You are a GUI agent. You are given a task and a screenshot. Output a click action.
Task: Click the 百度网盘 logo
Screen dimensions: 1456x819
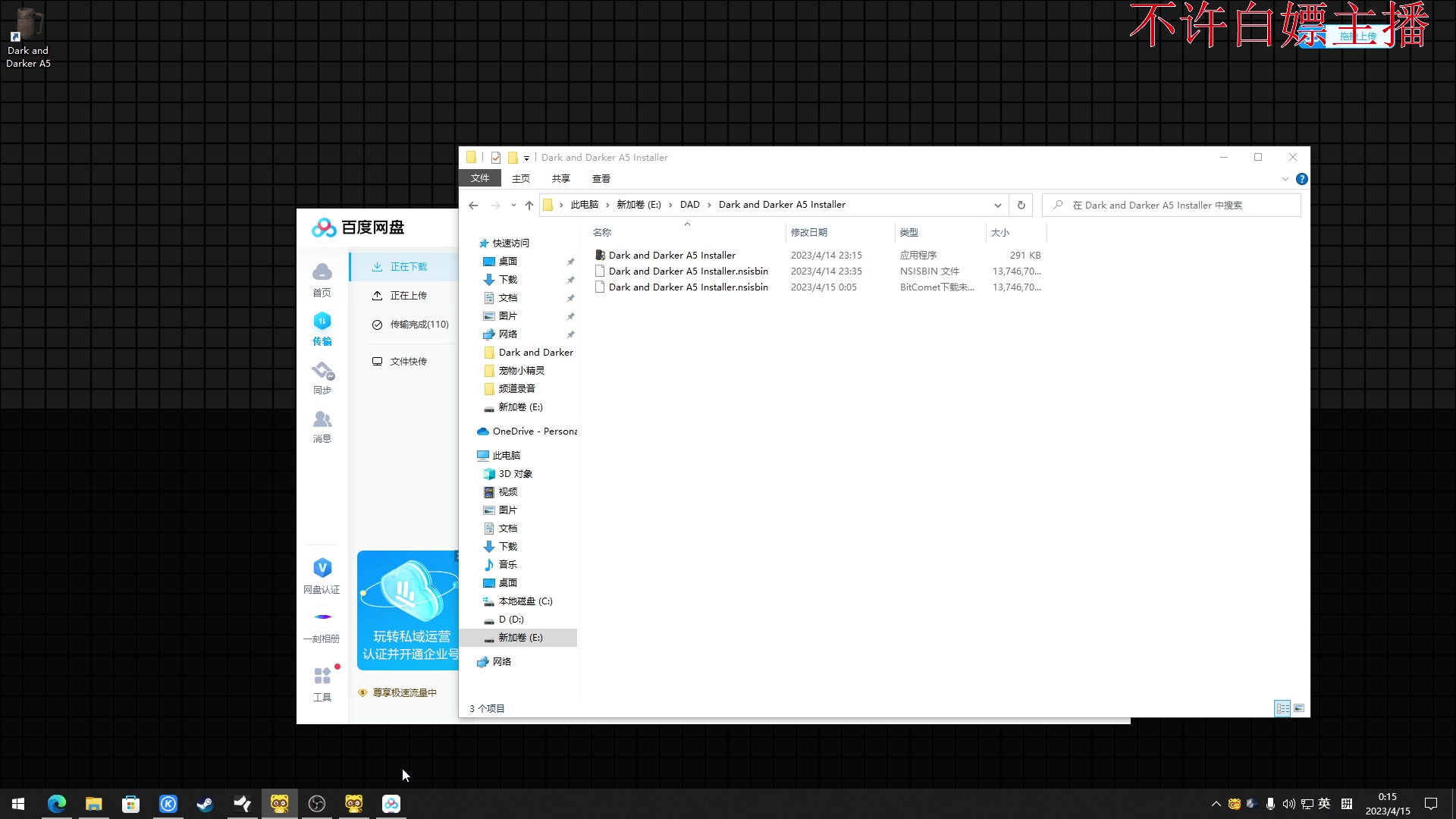pos(358,227)
